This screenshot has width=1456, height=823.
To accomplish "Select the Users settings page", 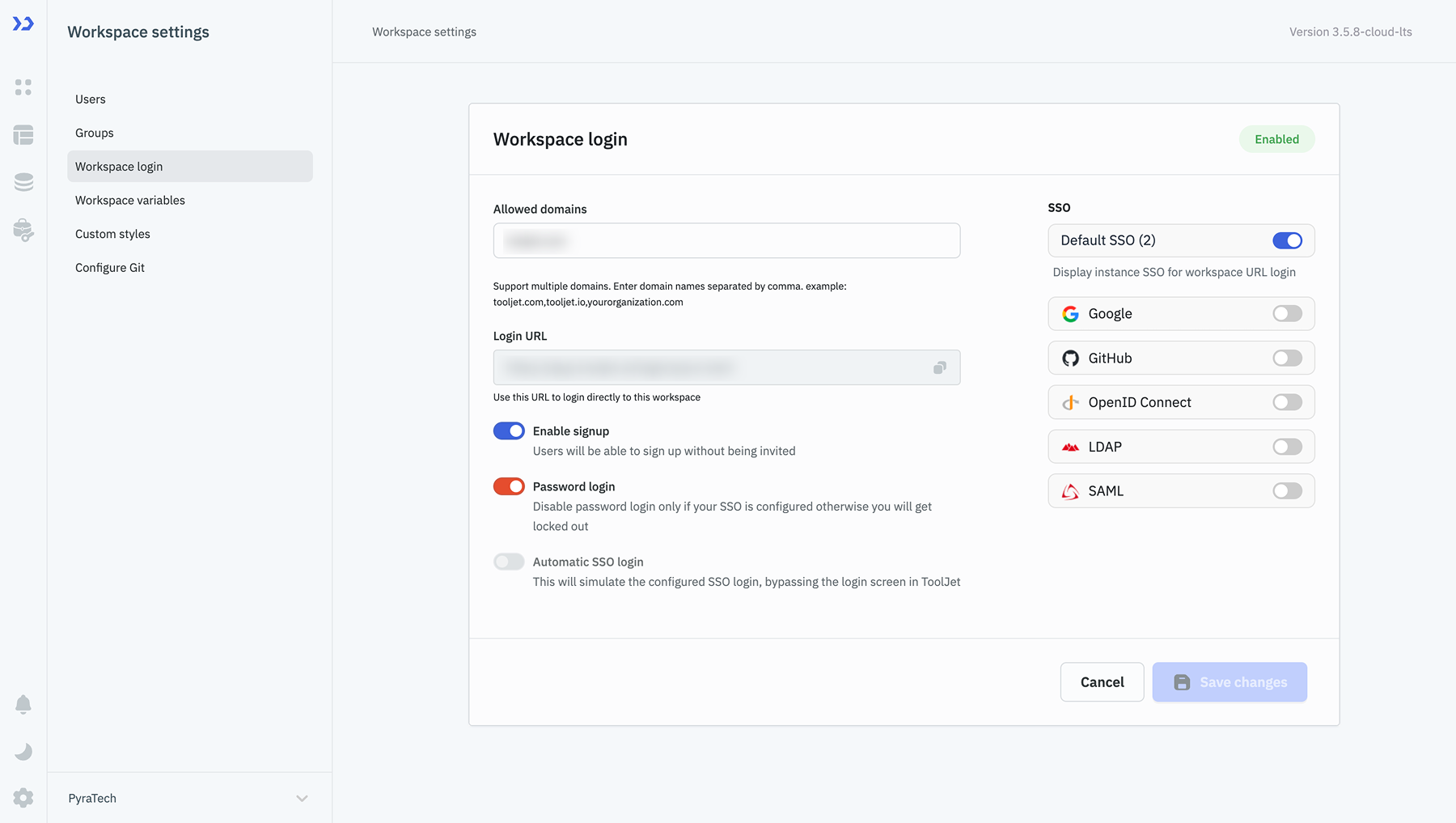I will [90, 99].
